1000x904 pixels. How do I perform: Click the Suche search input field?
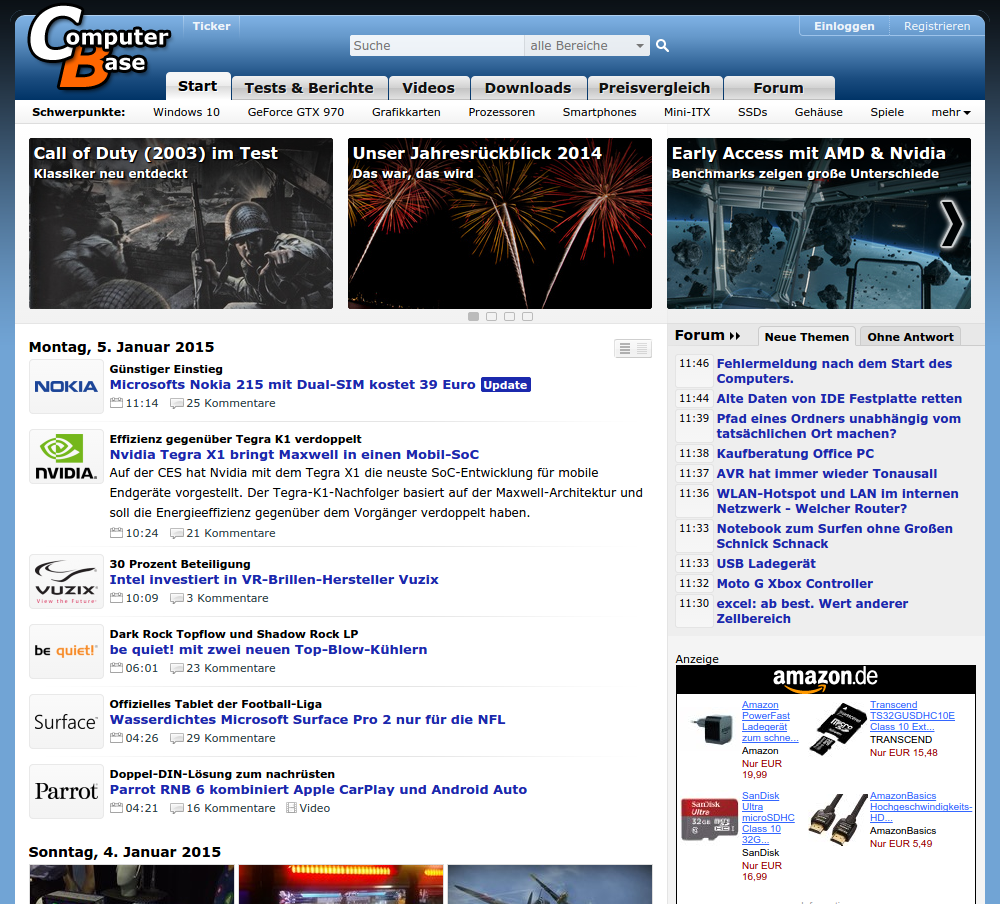tap(436, 46)
